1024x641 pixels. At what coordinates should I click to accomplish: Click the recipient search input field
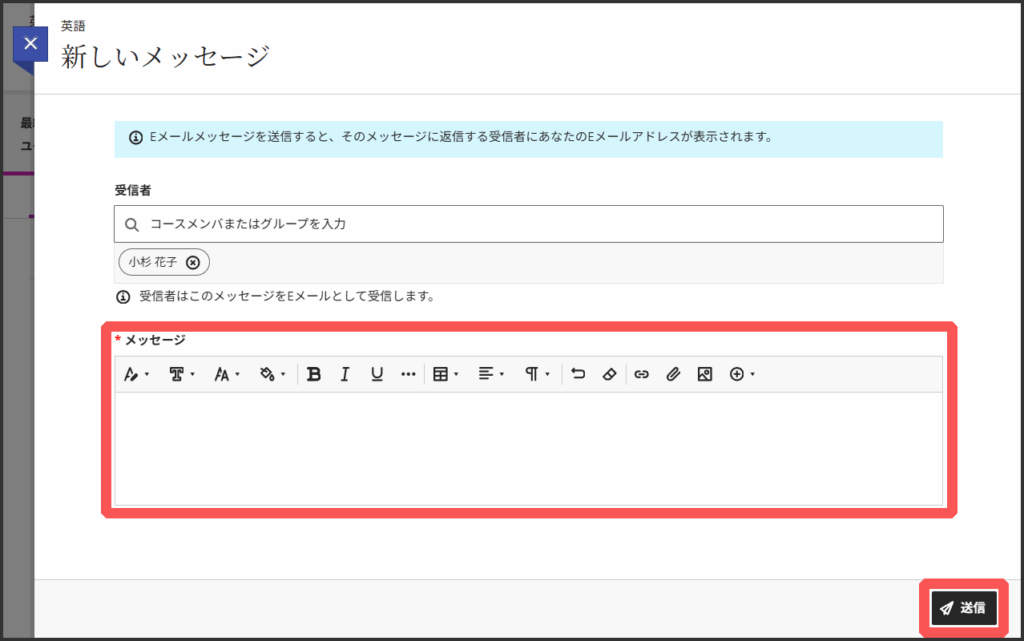pyautogui.click(x=540, y=224)
